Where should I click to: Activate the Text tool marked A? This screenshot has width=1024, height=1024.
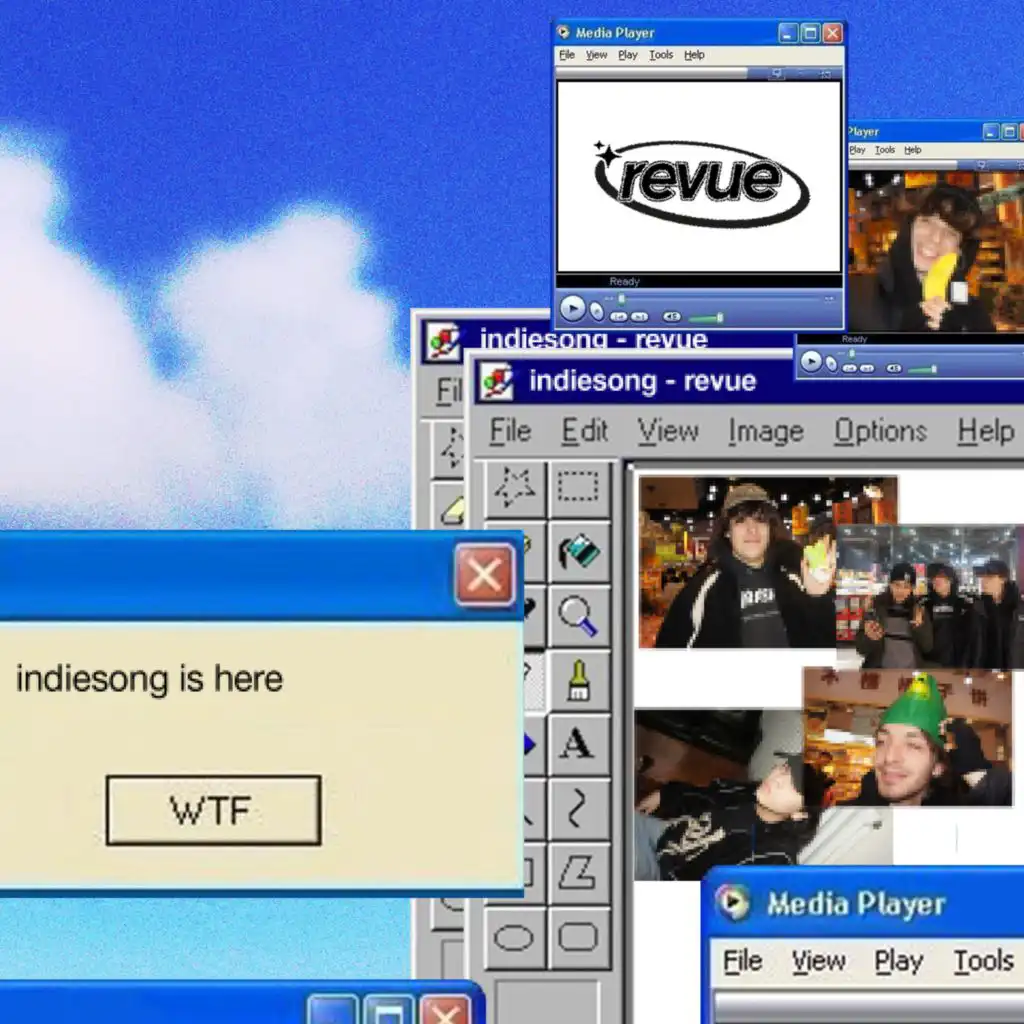click(x=578, y=743)
